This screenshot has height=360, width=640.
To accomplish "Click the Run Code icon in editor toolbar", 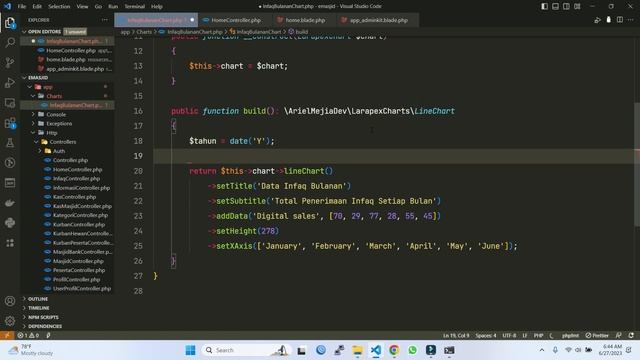I will click(x=597, y=20).
